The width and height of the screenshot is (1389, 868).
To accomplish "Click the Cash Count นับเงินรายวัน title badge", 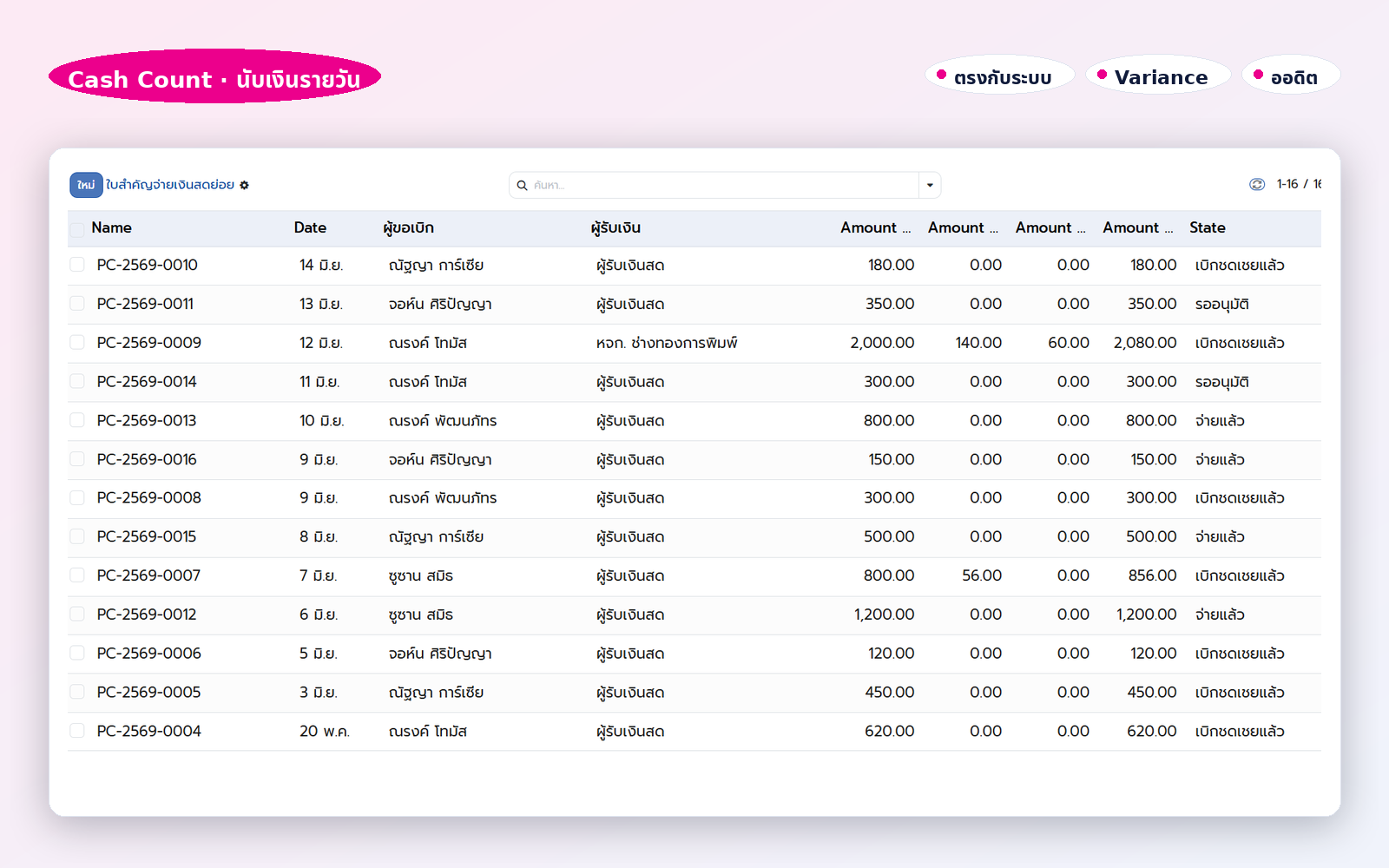I will pos(214,78).
